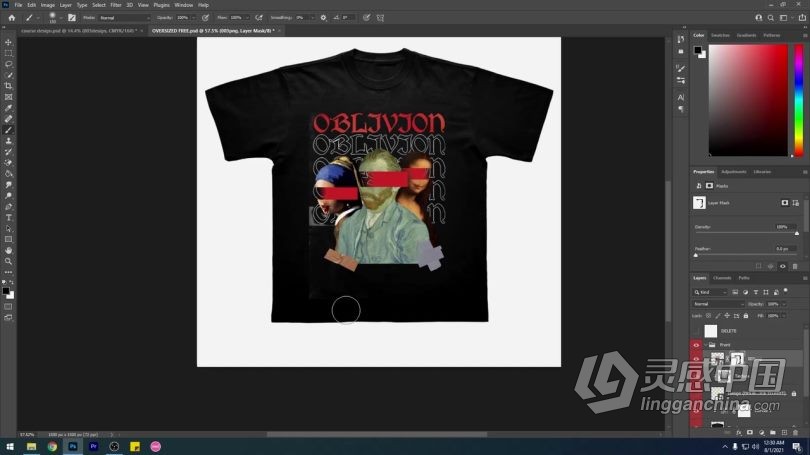810x455 pixels.
Task: Open smoothing options gear icon
Action: pos(323,18)
